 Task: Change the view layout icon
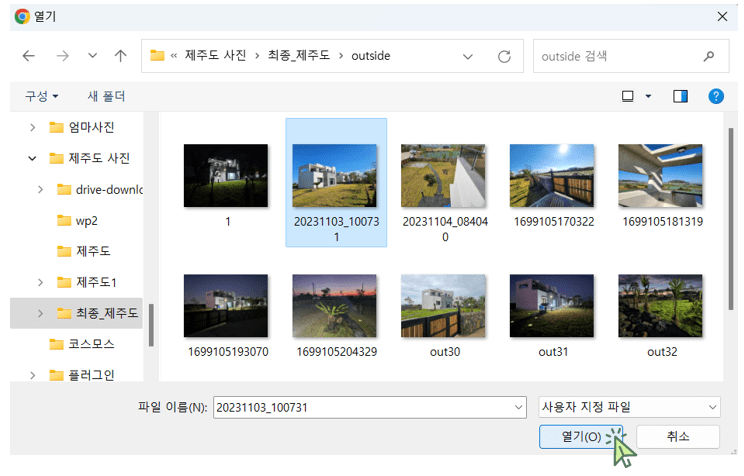point(627,96)
